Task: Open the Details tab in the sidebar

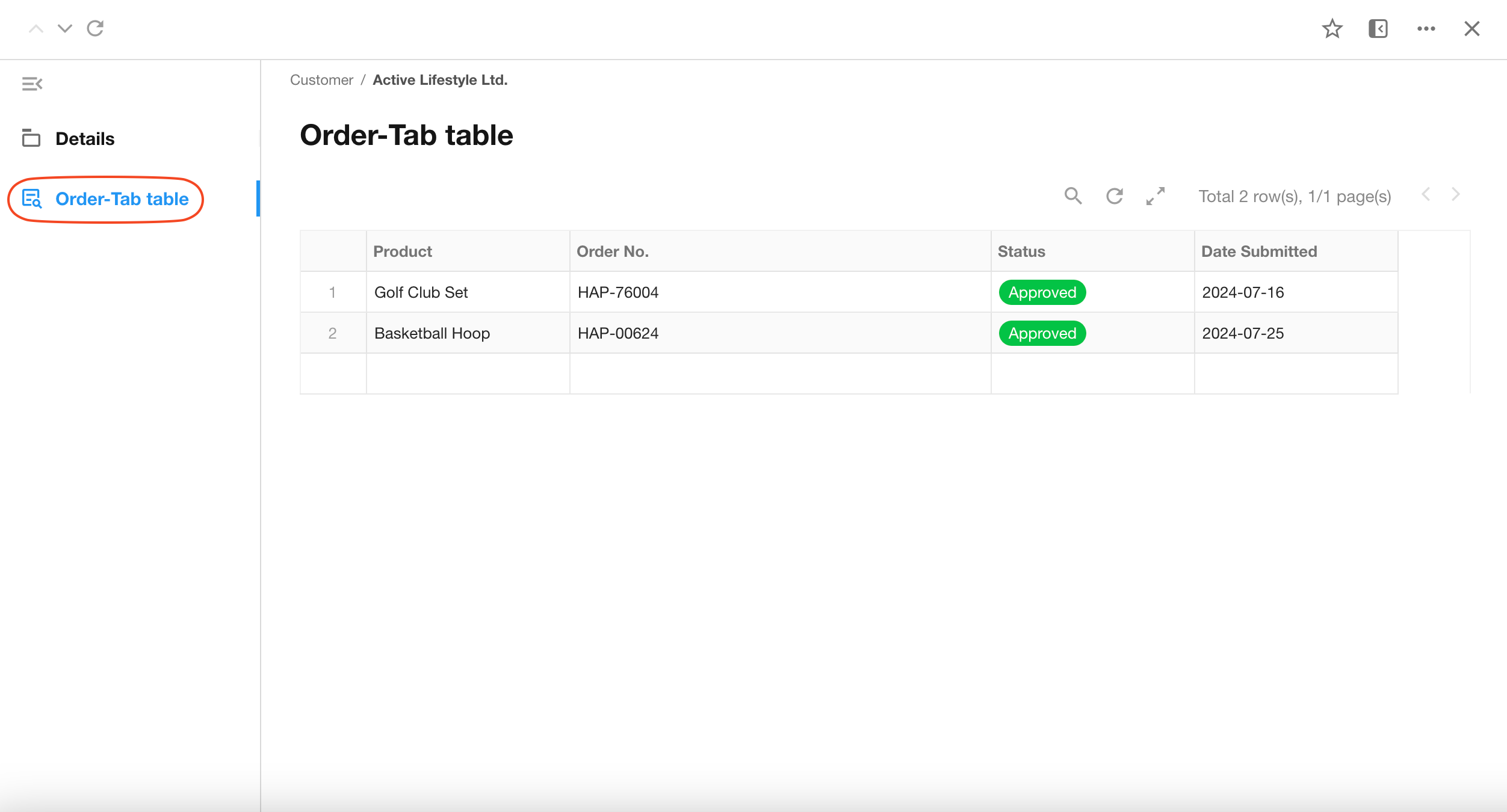Action: pyautogui.click(x=84, y=139)
